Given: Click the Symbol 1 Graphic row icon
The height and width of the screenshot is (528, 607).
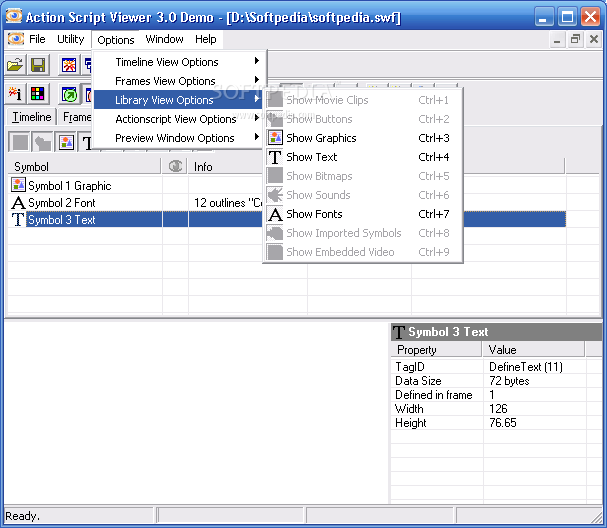Looking at the screenshot, I should tap(18, 185).
